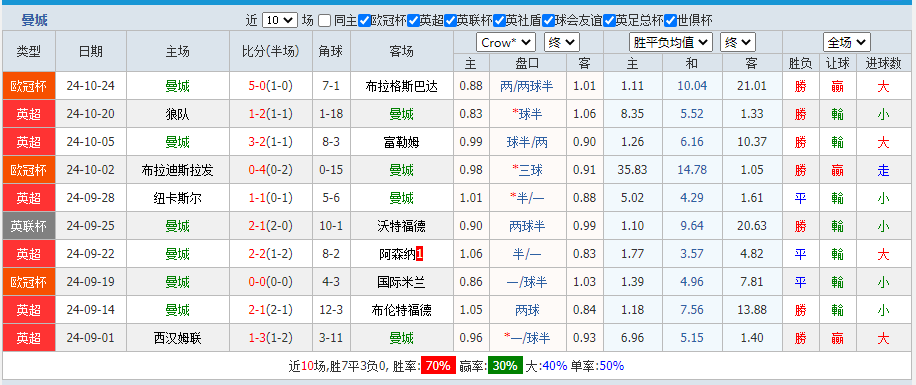The width and height of the screenshot is (916, 385).
Task: Click the 0-0(0-0) score
Action: coord(270,282)
